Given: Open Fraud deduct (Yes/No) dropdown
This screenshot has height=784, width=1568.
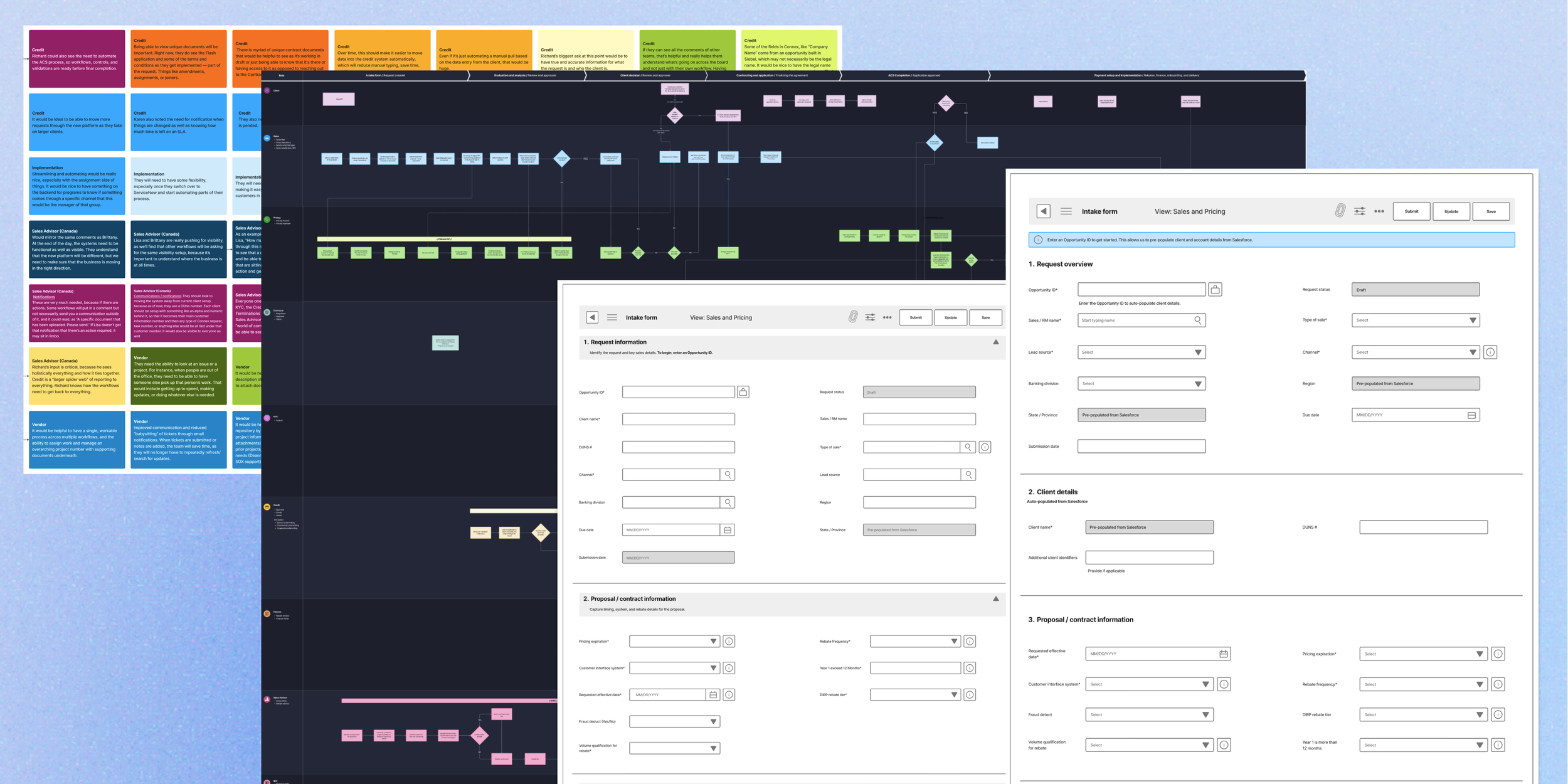Looking at the screenshot, I should coord(674,721).
